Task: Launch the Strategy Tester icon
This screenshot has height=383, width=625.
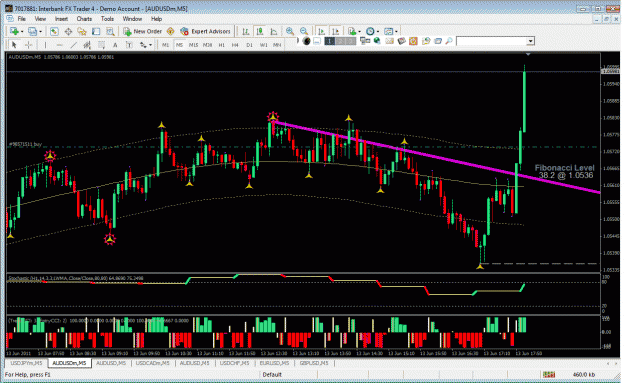Action: coord(110,31)
